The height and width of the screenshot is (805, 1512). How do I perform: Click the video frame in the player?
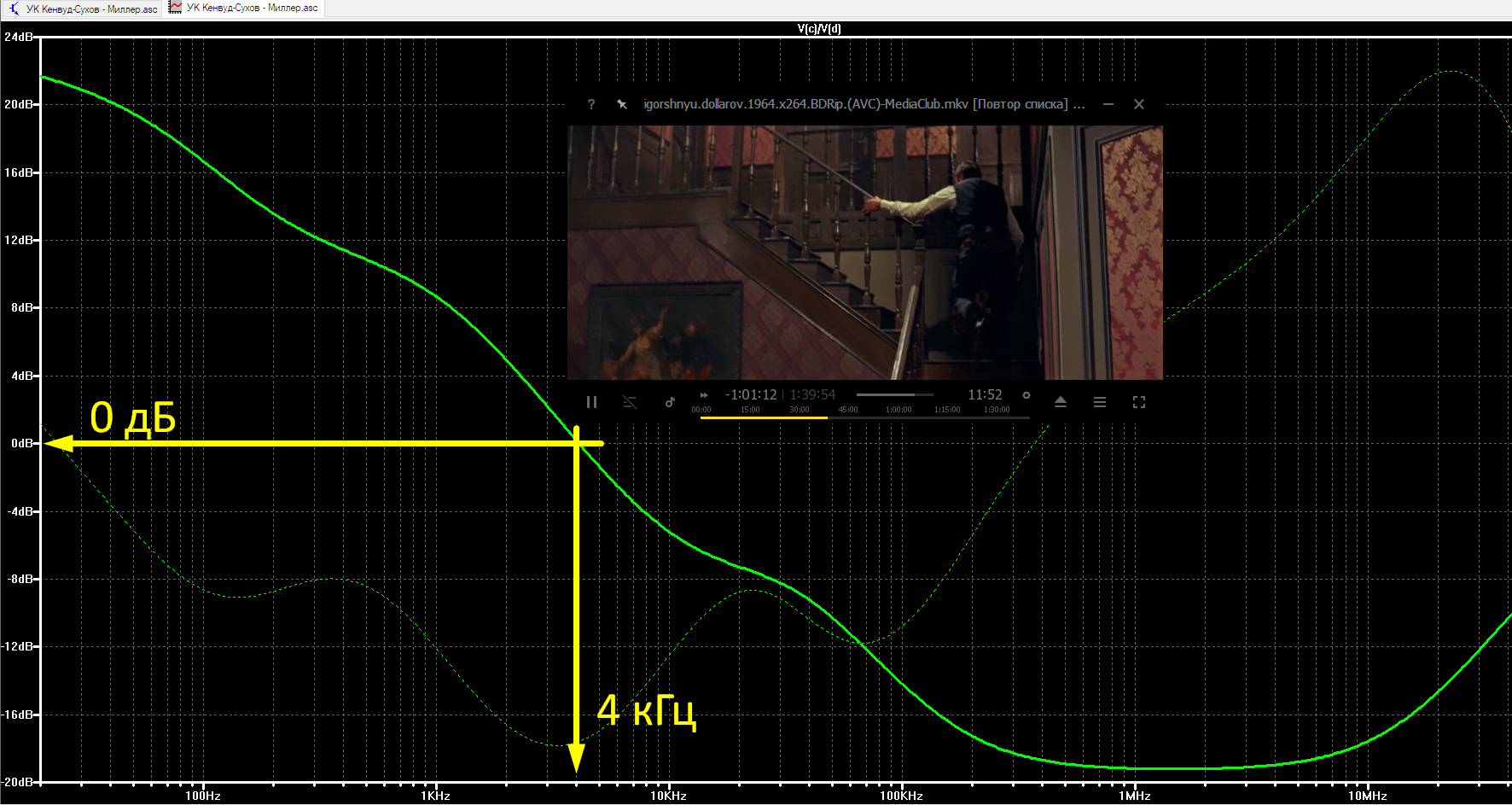click(x=865, y=253)
